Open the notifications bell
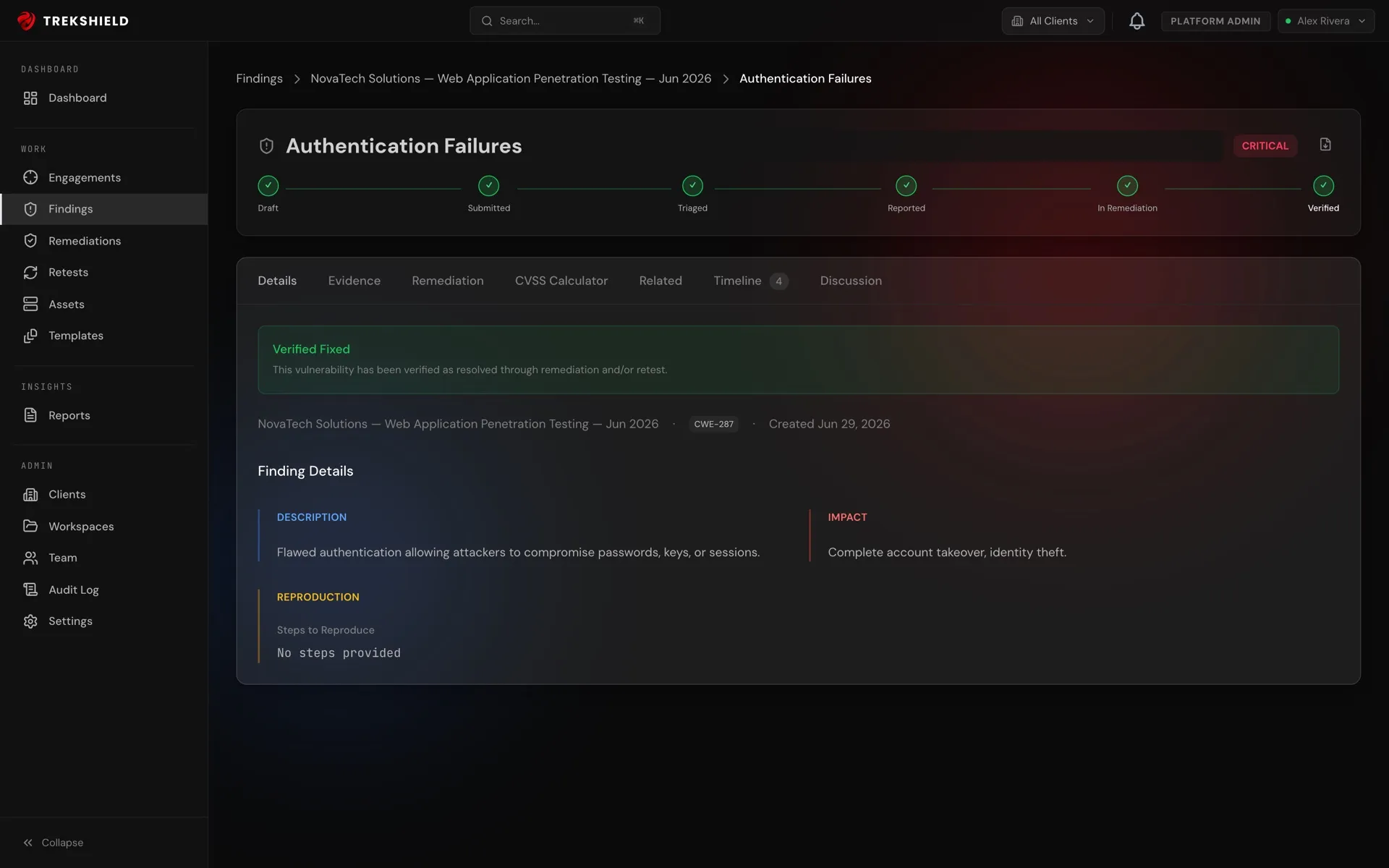 [x=1137, y=21]
